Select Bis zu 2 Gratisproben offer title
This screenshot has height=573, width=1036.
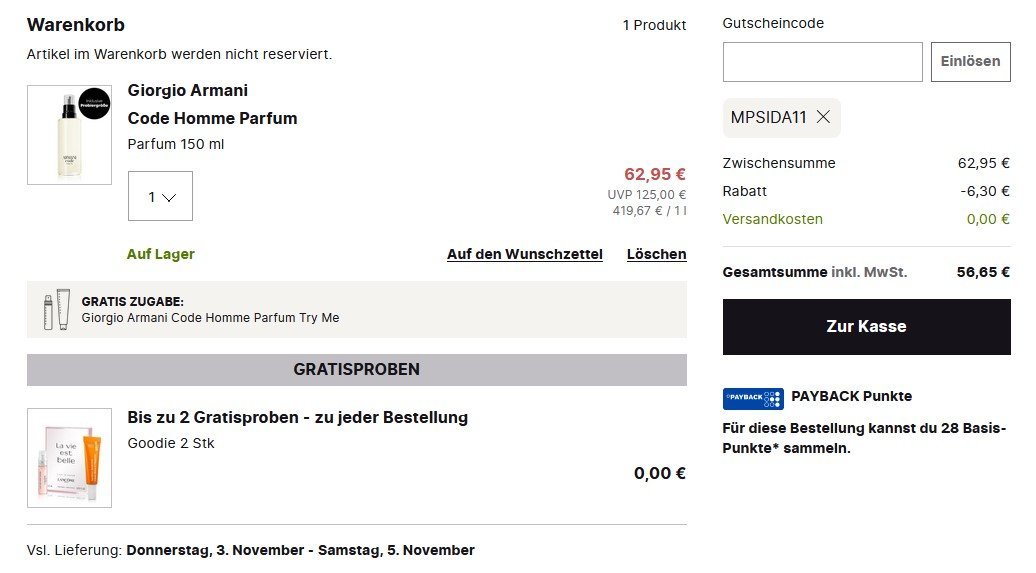[297, 417]
